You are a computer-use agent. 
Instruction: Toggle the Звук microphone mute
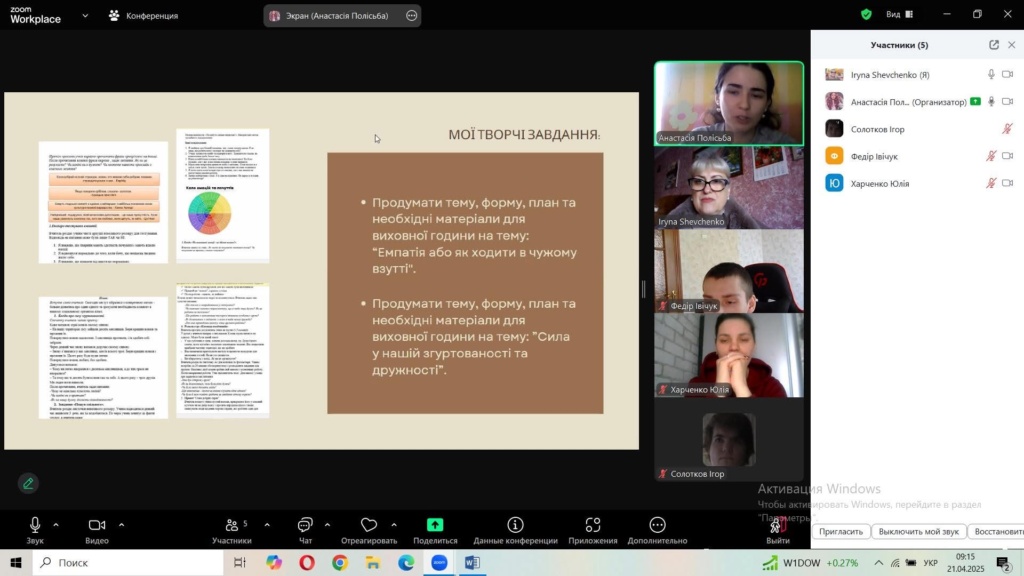(35, 530)
